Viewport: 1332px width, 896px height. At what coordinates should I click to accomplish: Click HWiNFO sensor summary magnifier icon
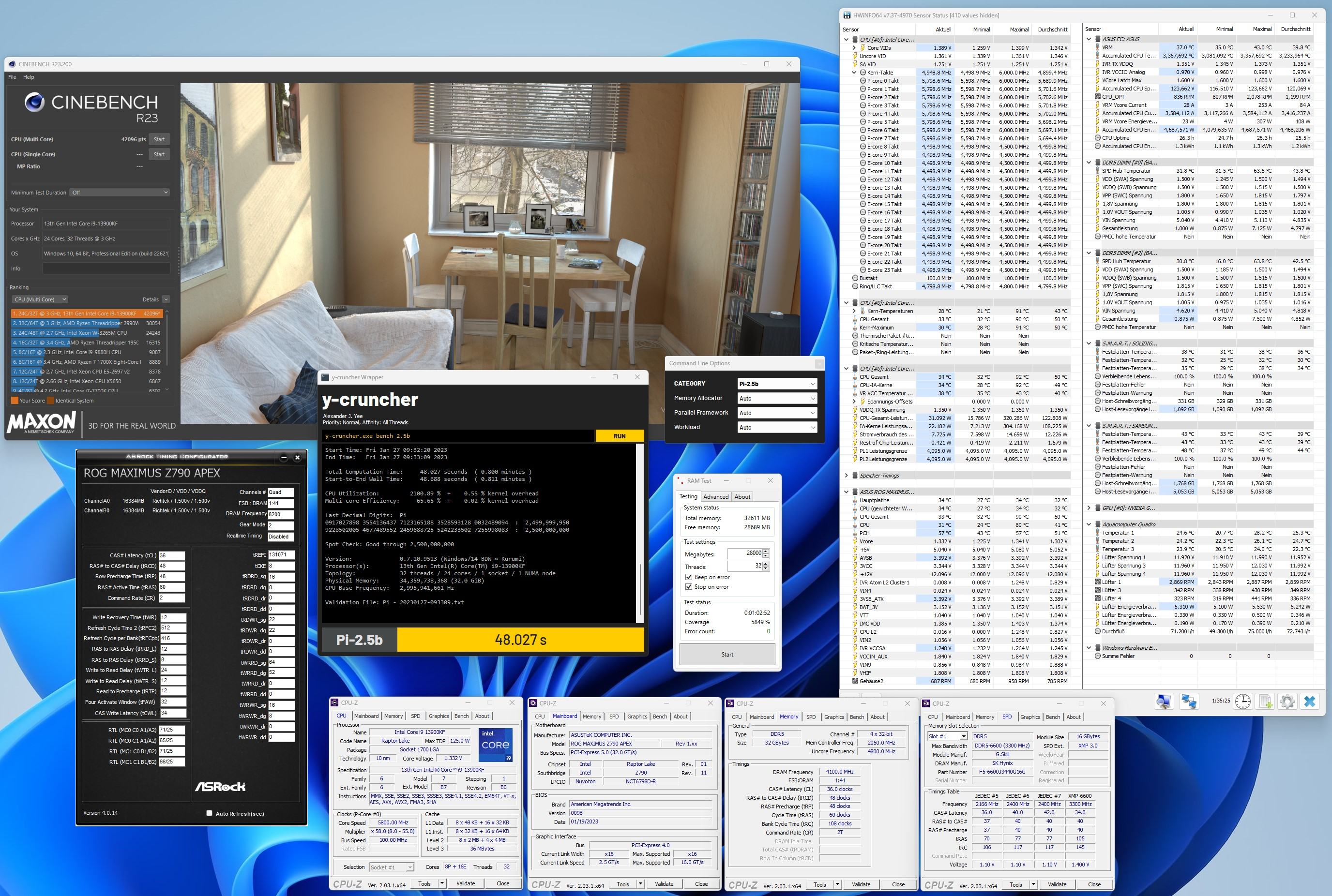(1164, 701)
